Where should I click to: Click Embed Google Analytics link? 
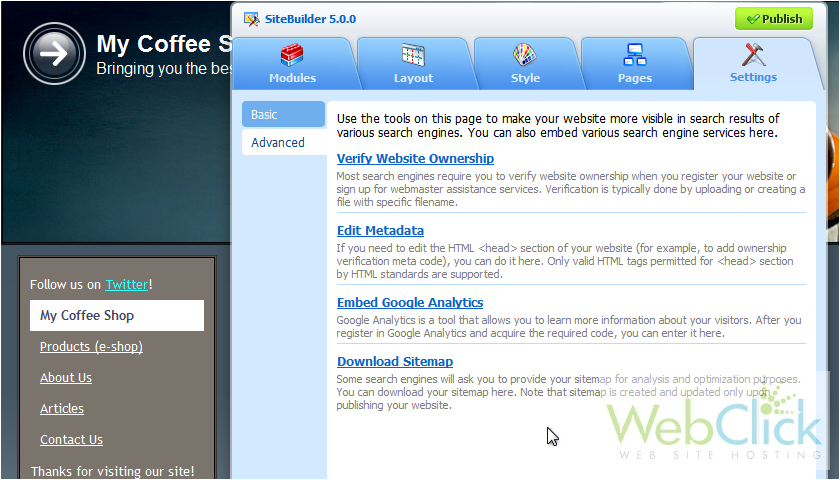click(x=410, y=302)
